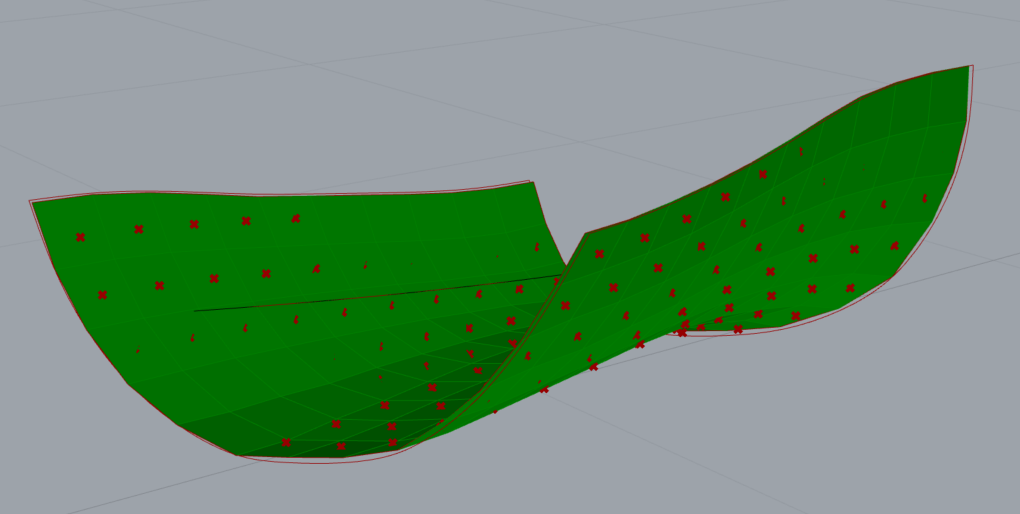Select the leftmost red X in the left surface's top row

(80, 237)
